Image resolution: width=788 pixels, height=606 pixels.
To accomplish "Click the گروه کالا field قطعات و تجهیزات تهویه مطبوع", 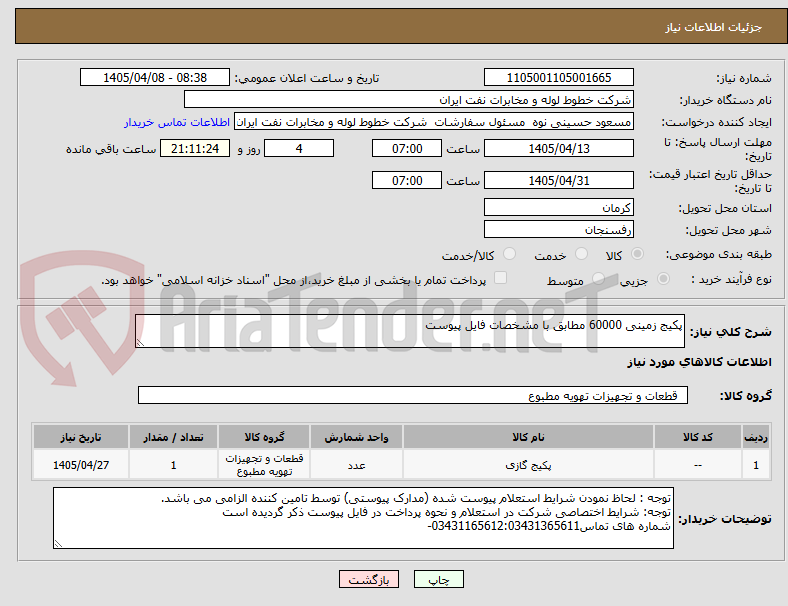I will coord(413,395).
